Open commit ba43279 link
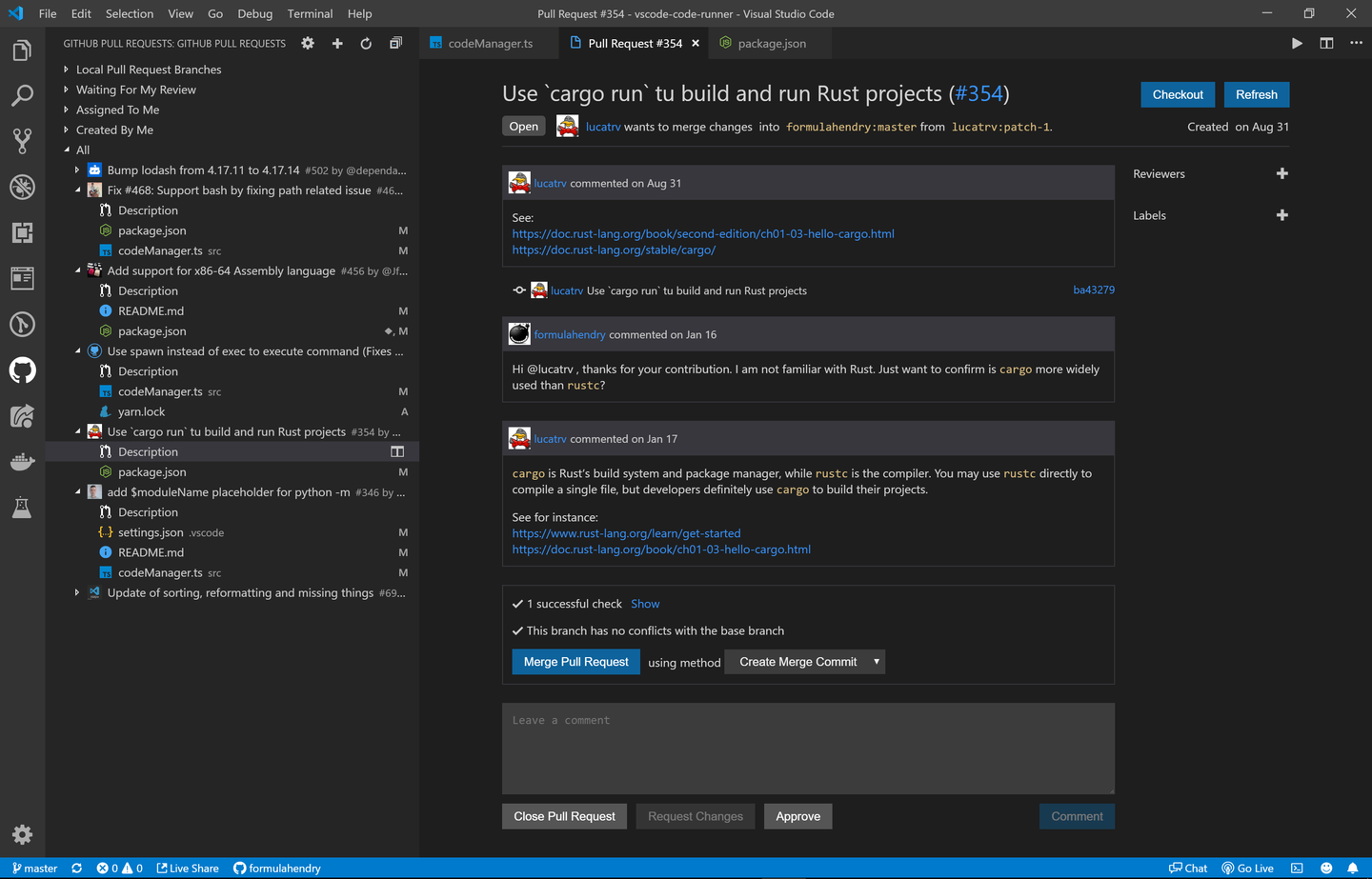Screen dimensions: 1372x879 point(1093,289)
